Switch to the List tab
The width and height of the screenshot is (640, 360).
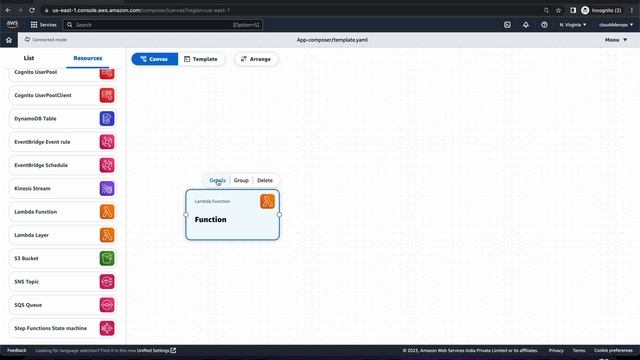(x=29, y=58)
